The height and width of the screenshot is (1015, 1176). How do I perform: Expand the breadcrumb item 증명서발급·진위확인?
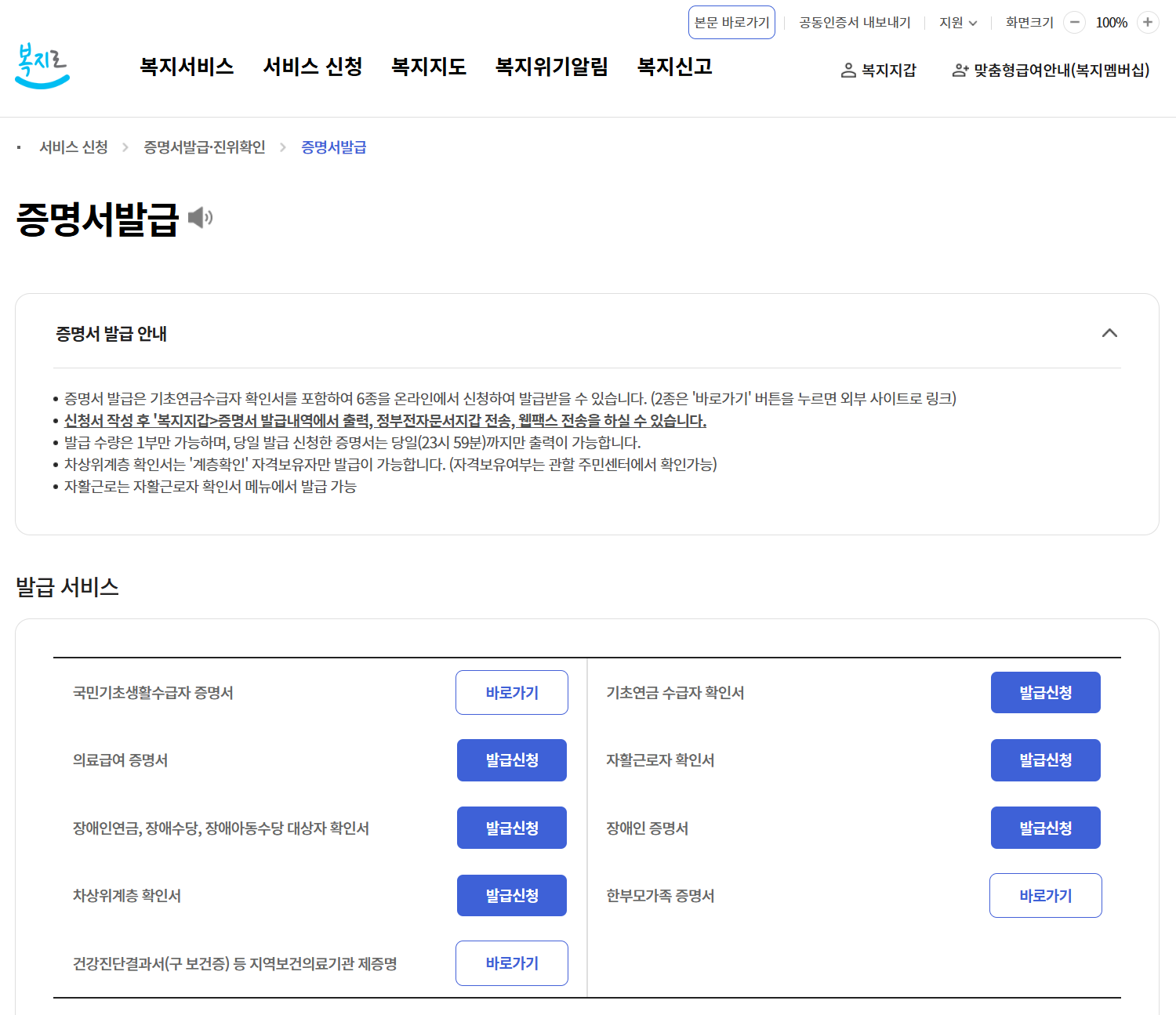click(x=204, y=147)
